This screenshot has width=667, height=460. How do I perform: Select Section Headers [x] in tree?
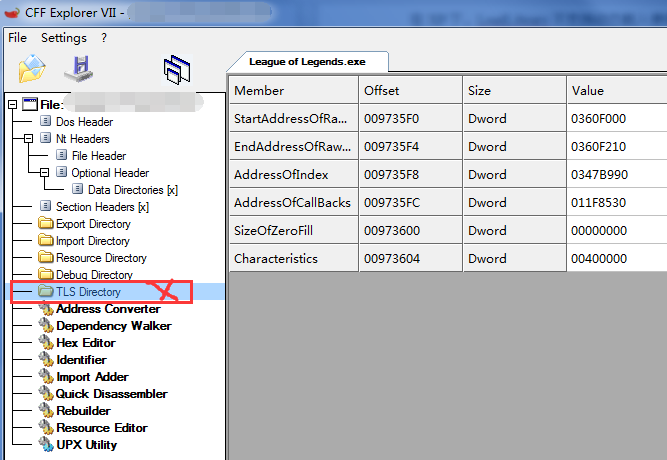[x=102, y=207]
